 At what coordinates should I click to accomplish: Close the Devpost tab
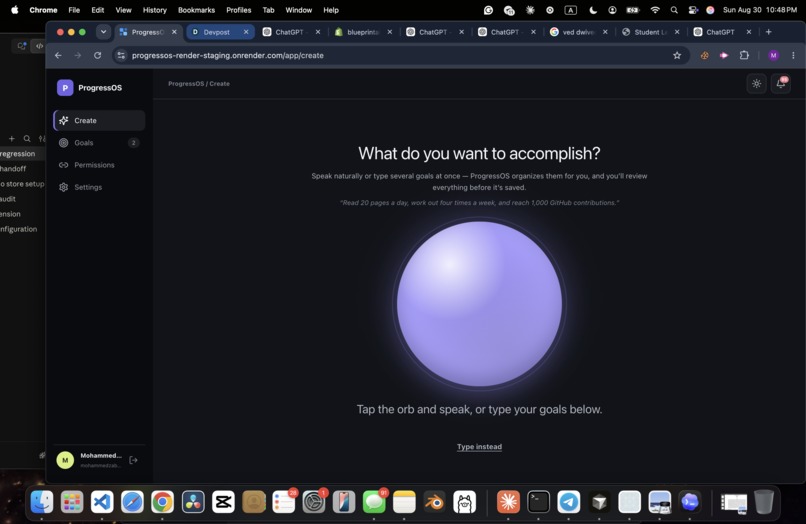tap(246, 32)
